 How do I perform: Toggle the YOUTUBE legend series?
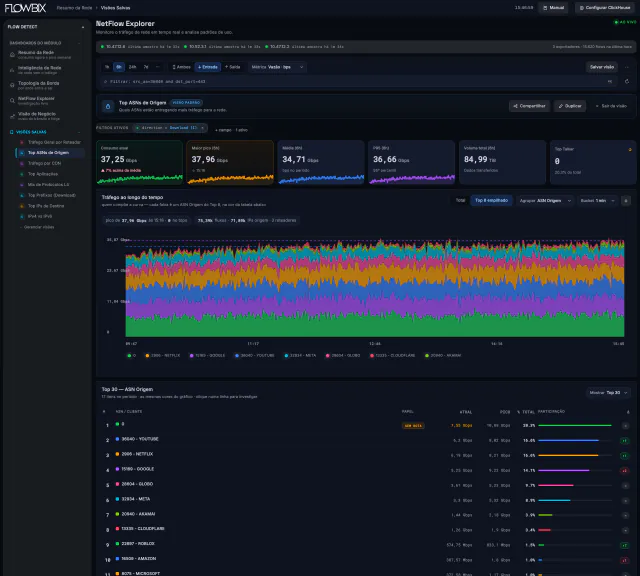click(254, 356)
